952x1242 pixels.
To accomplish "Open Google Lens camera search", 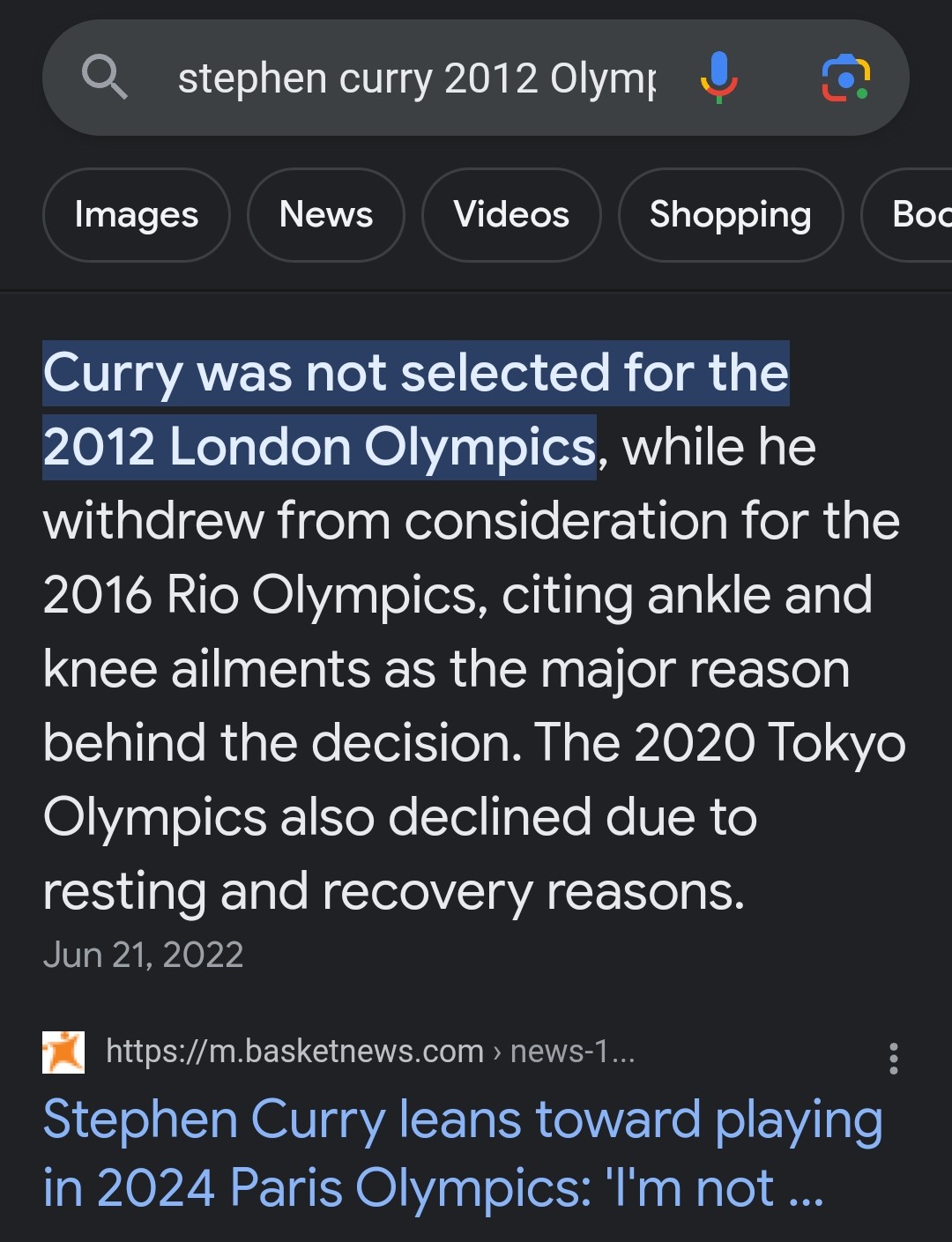I will 845,78.
